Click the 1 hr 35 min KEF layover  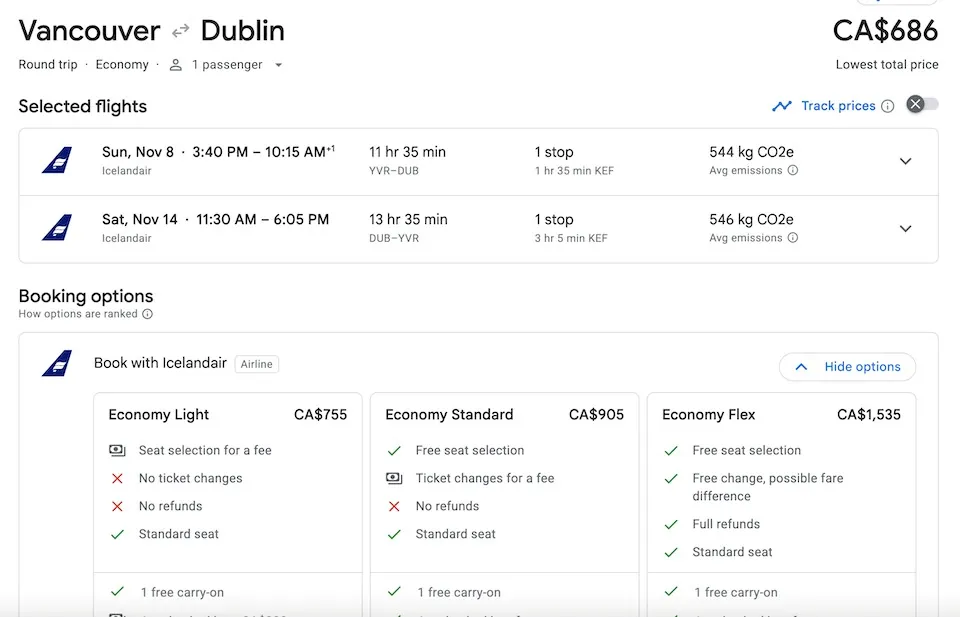pyautogui.click(x=574, y=171)
